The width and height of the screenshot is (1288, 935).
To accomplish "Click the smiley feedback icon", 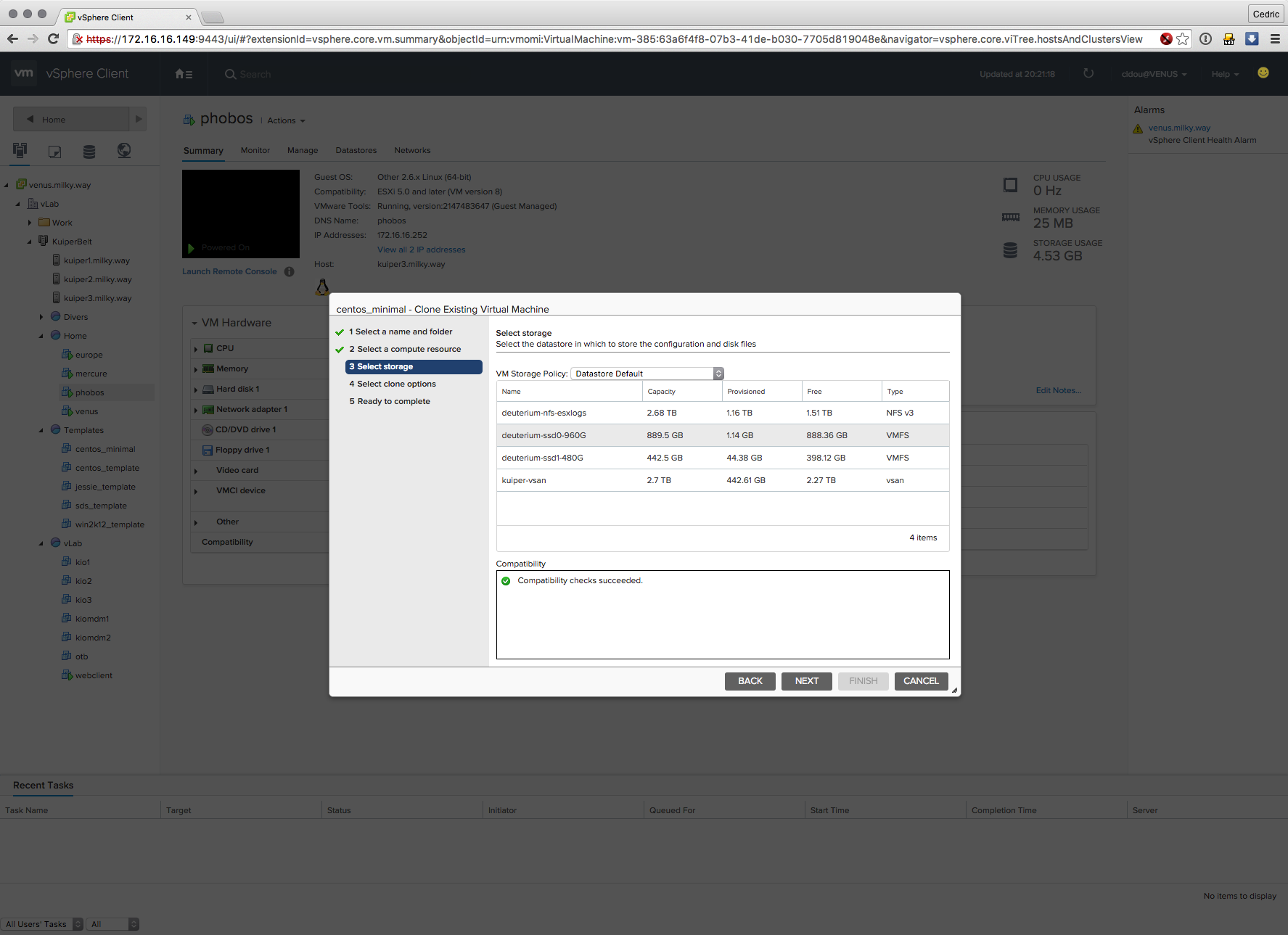I will coord(1263,73).
